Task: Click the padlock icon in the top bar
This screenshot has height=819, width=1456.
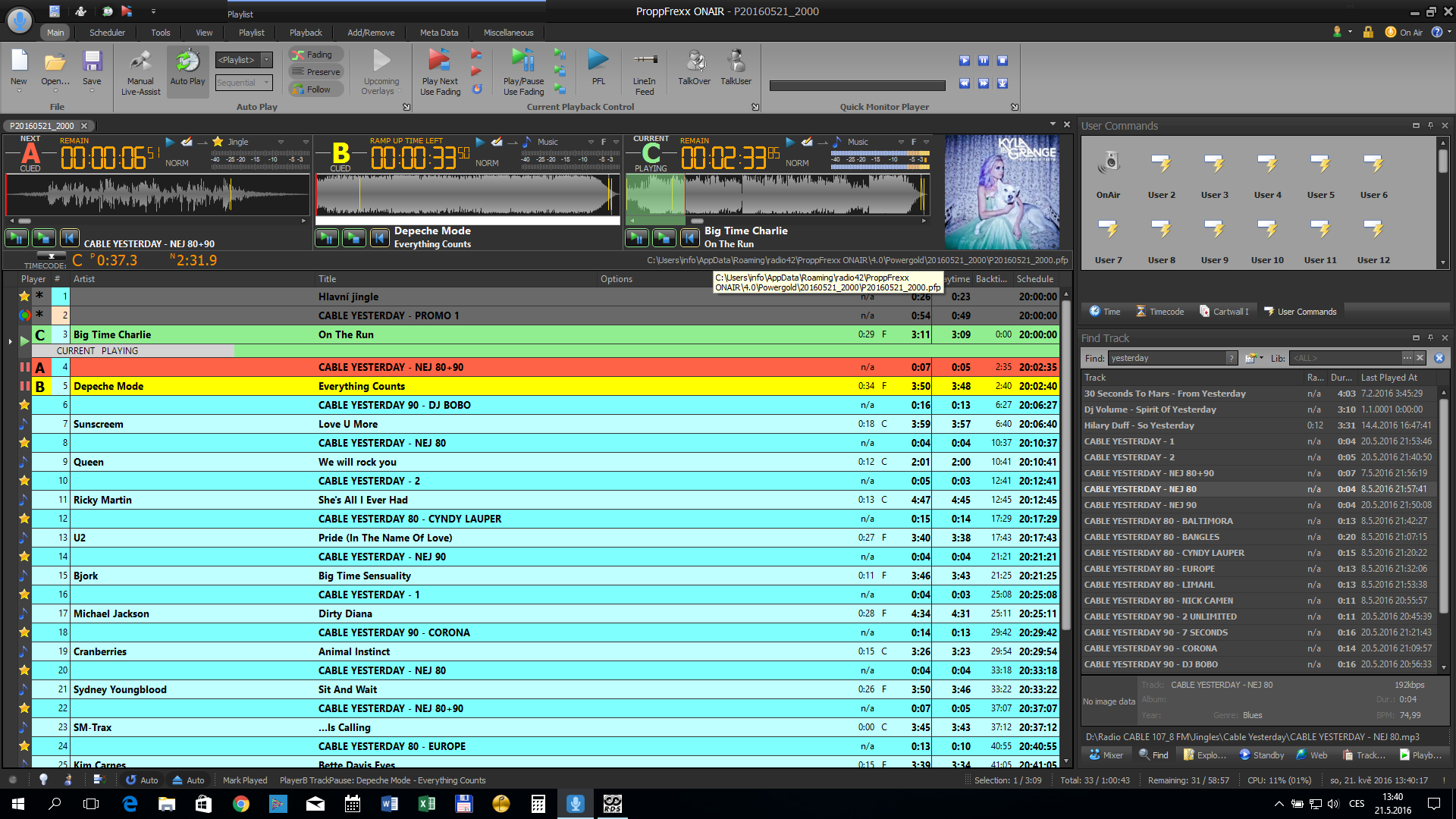Action: tap(1368, 32)
